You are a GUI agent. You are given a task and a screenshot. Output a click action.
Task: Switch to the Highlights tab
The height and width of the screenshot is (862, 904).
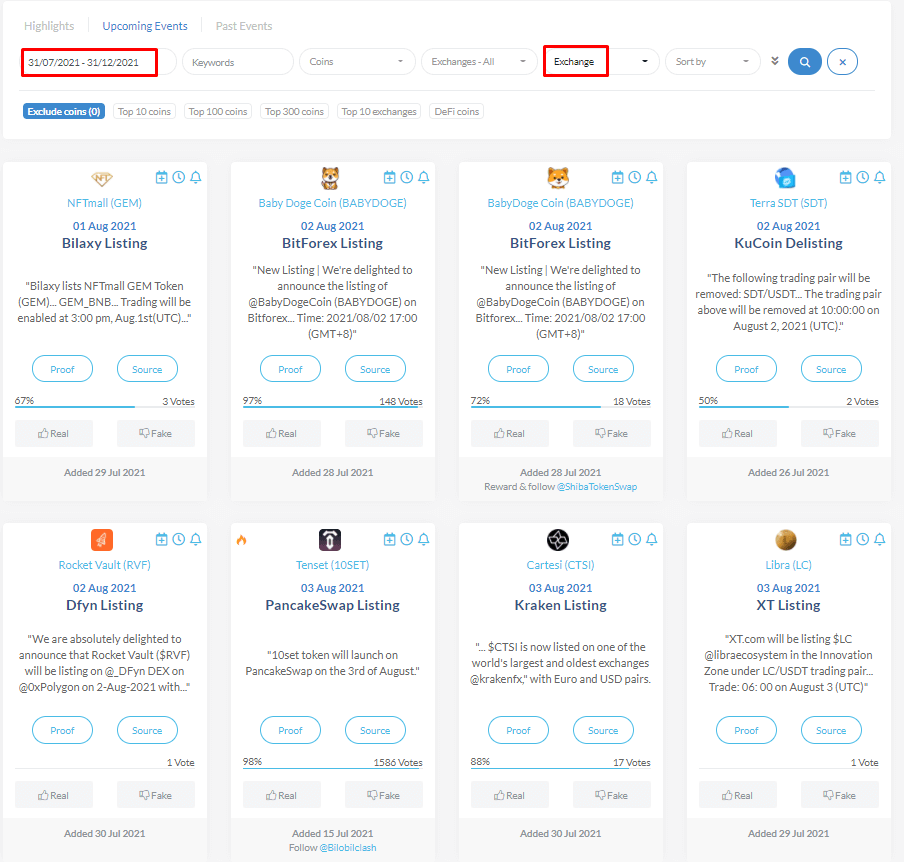click(x=49, y=26)
